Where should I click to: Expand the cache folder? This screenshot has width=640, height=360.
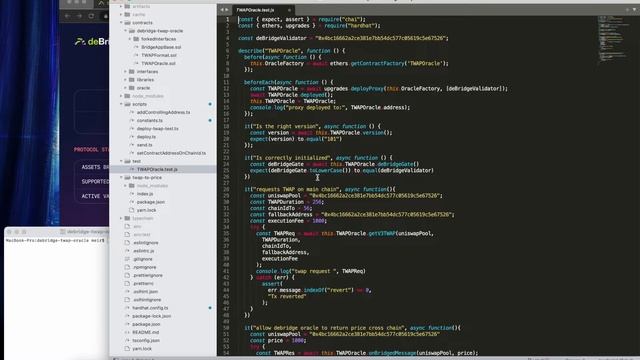pyautogui.click(x=121, y=14)
